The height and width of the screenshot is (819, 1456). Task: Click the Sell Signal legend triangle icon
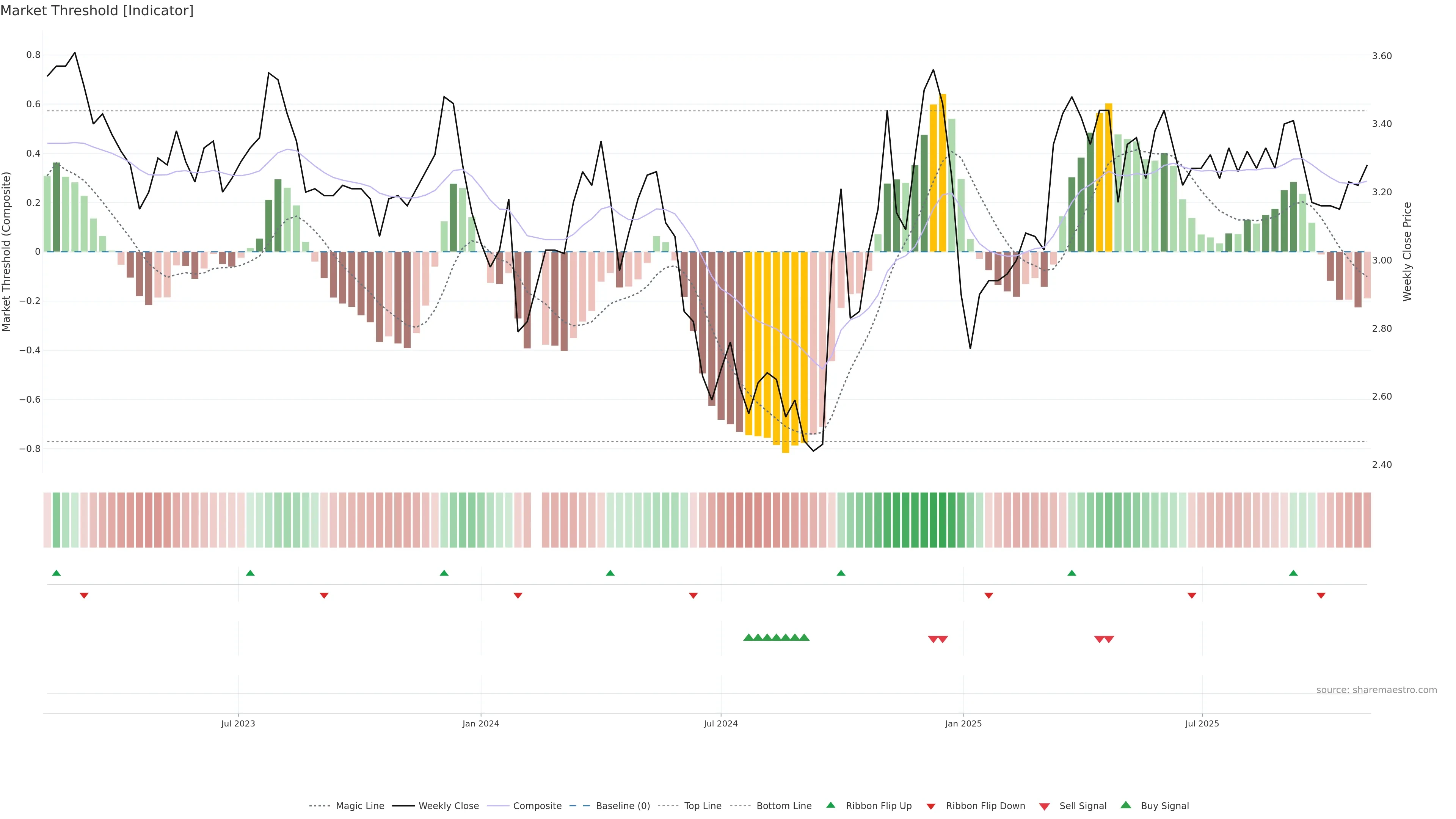(1044, 806)
